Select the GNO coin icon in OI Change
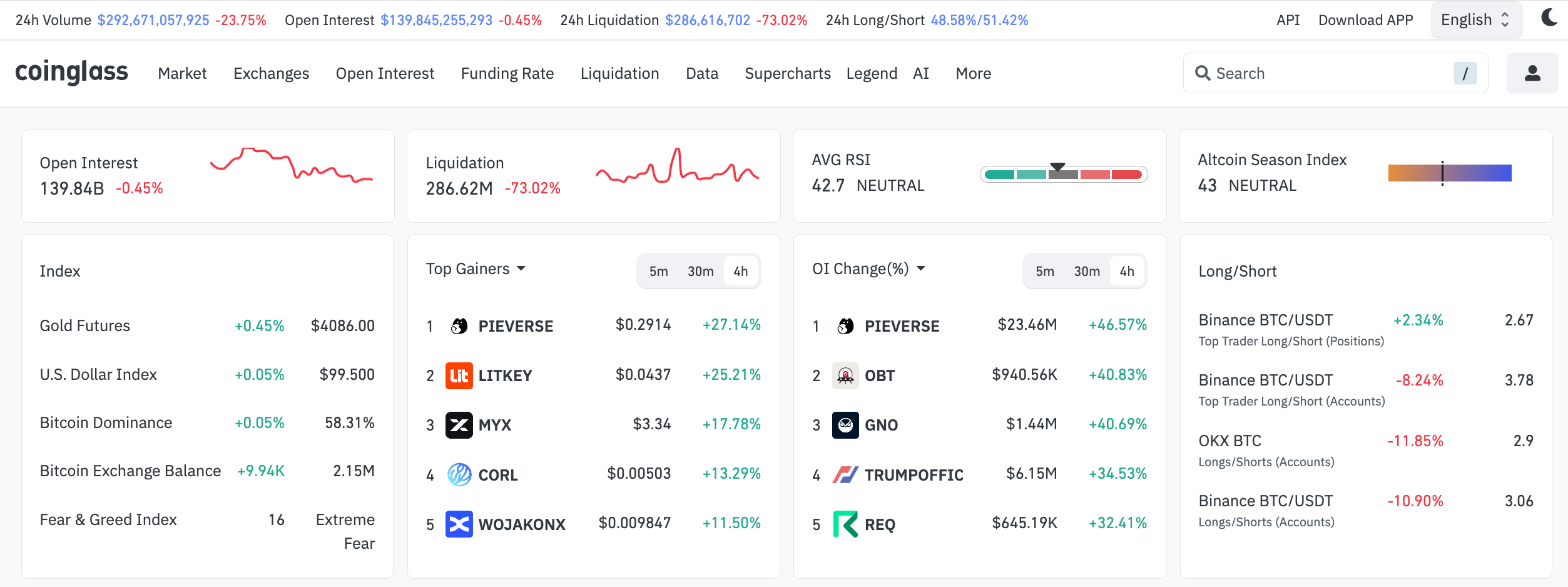Image resolution: width=1568 pixels, height=587 pixels. pos(846,425)
